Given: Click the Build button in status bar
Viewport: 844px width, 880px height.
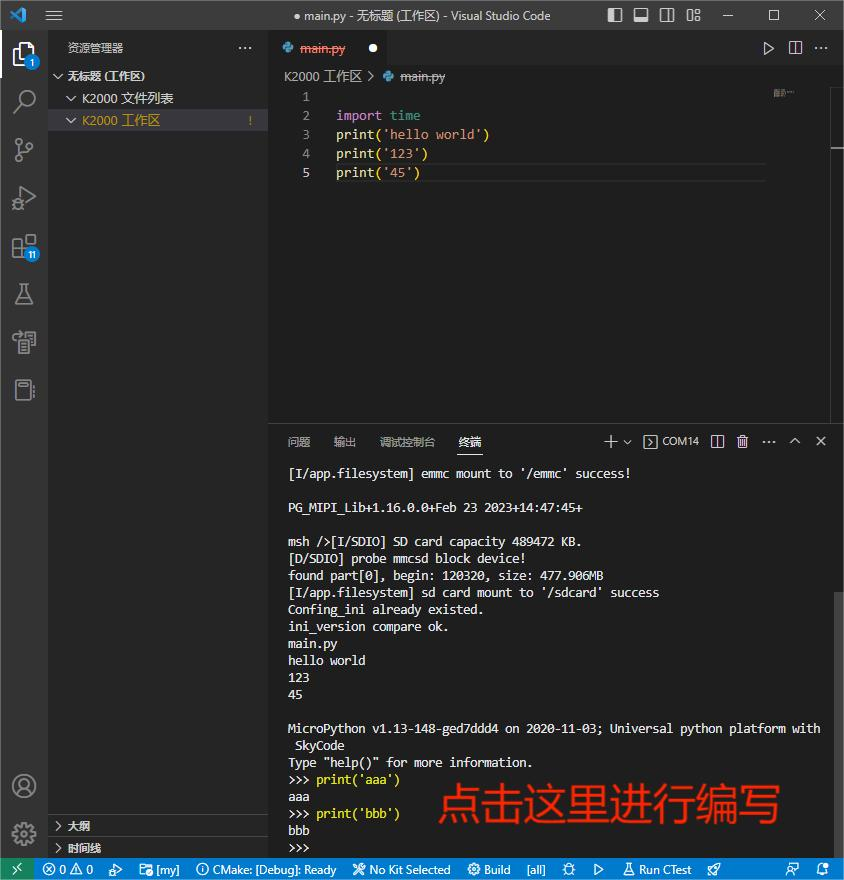Looking at the screenshot, I should tap(489, 869).
